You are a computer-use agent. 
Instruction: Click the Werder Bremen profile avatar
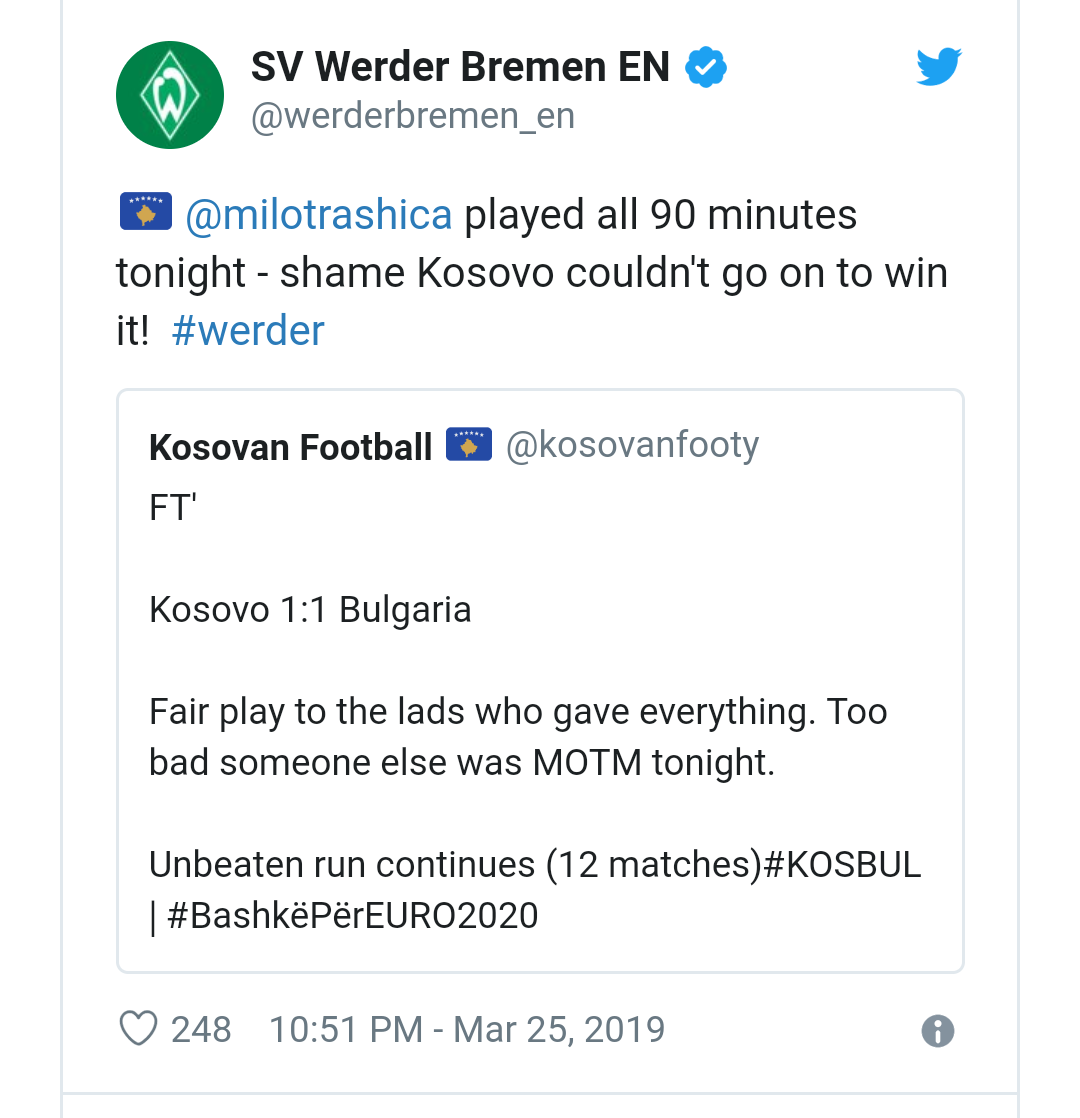click(170, 95)
